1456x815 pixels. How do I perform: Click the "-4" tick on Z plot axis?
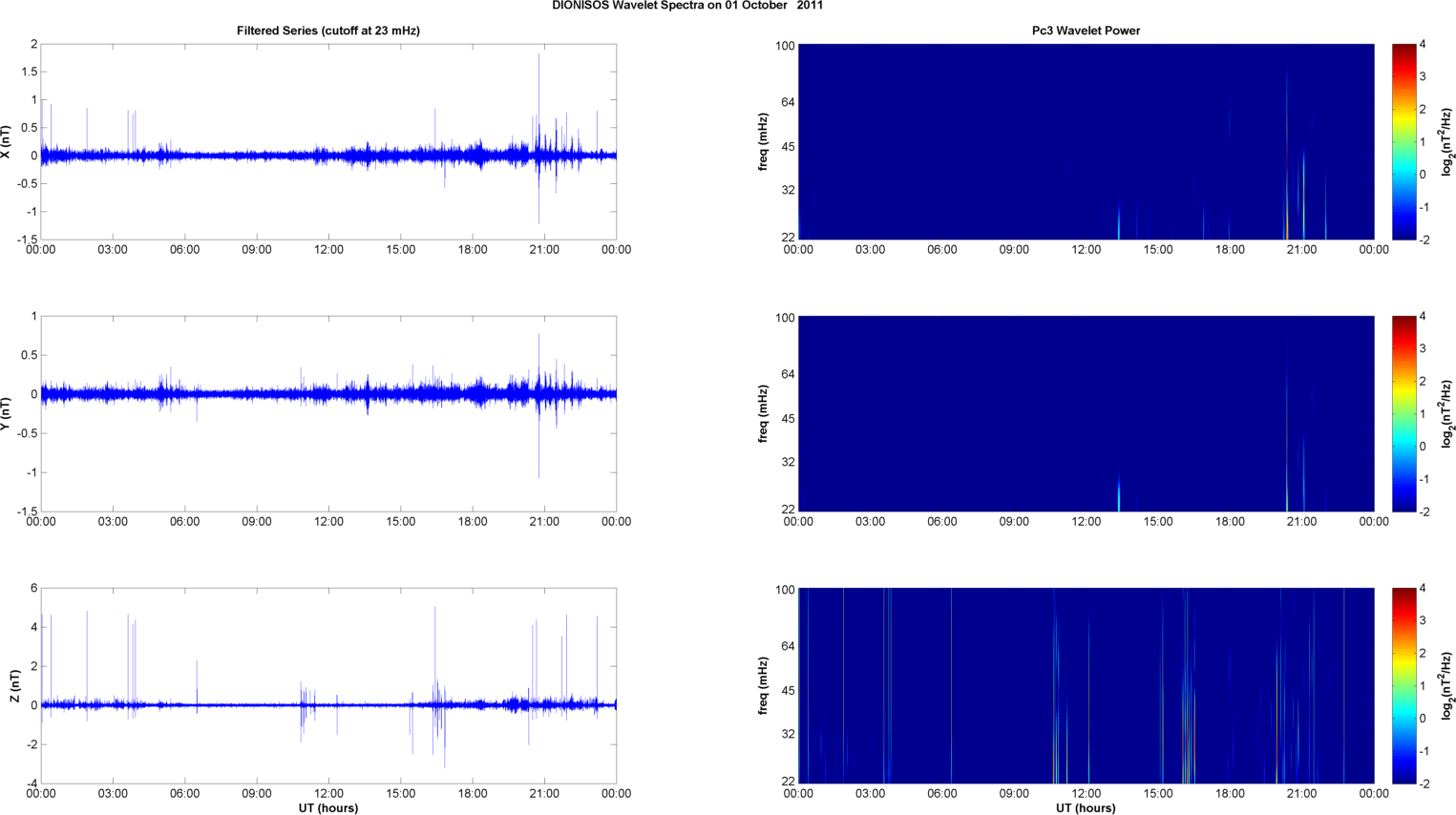click(x=32, y=784)
